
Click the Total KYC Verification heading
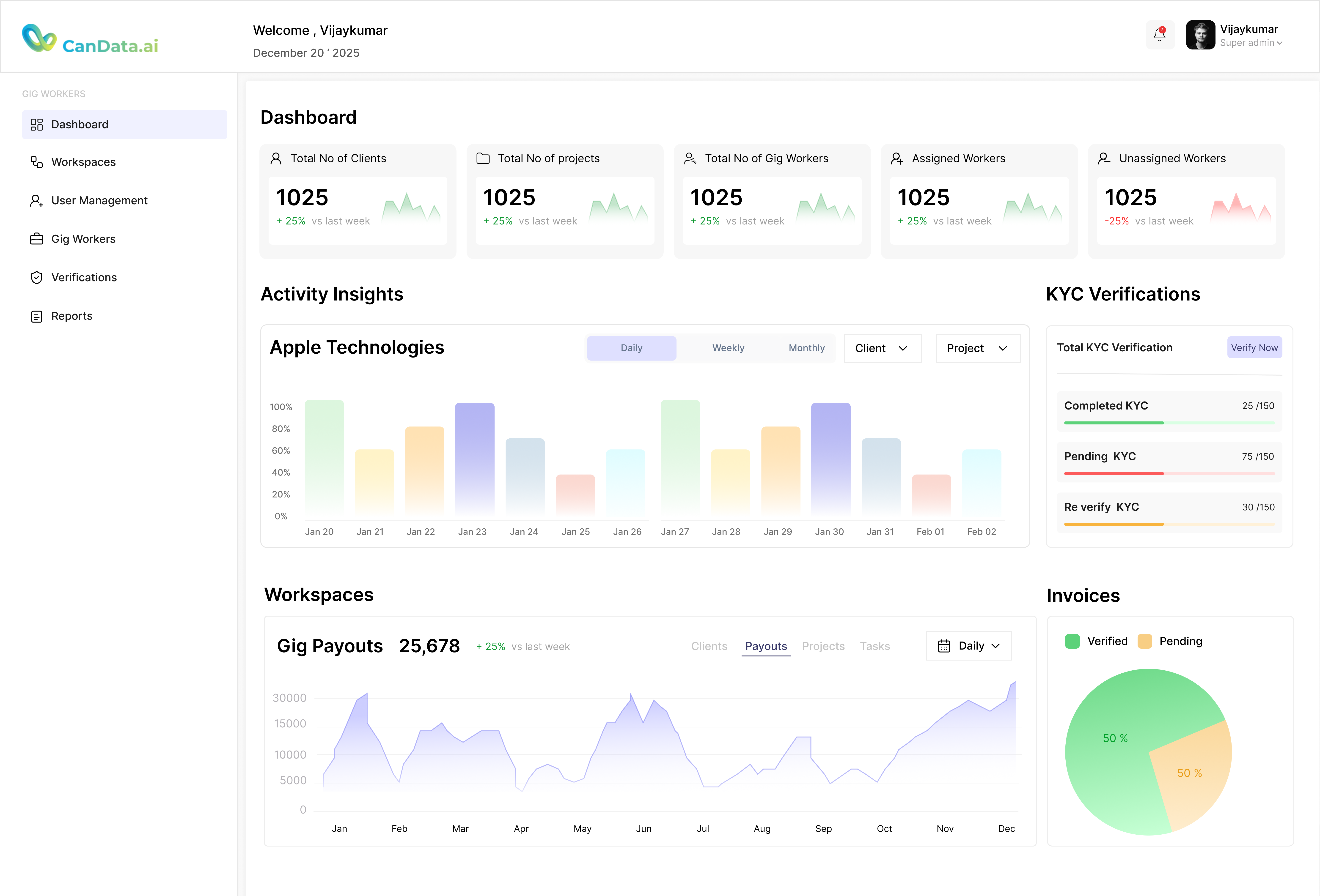[x=1114, y=347]
